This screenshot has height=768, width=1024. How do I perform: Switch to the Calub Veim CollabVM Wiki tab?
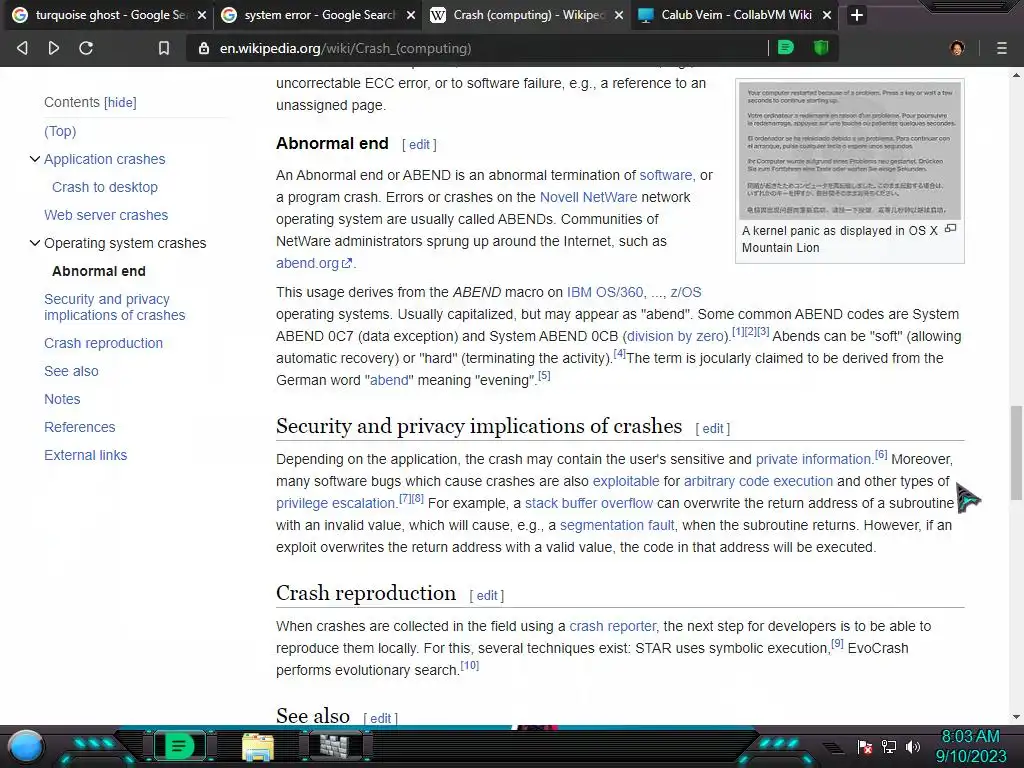735,15
